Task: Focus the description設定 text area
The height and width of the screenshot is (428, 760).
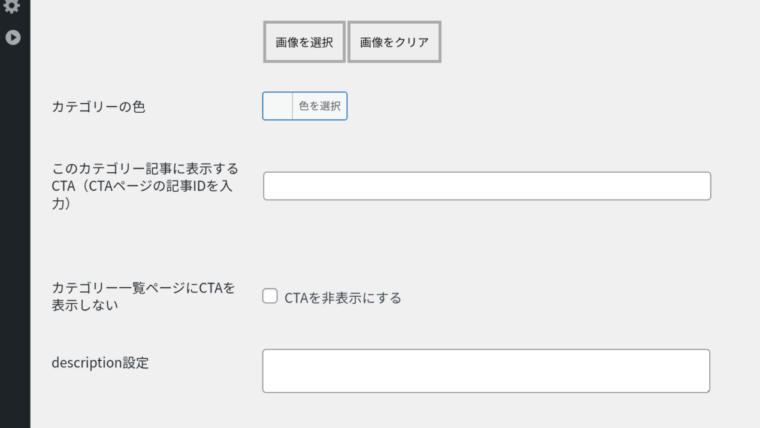Action: tap(486, 371)
